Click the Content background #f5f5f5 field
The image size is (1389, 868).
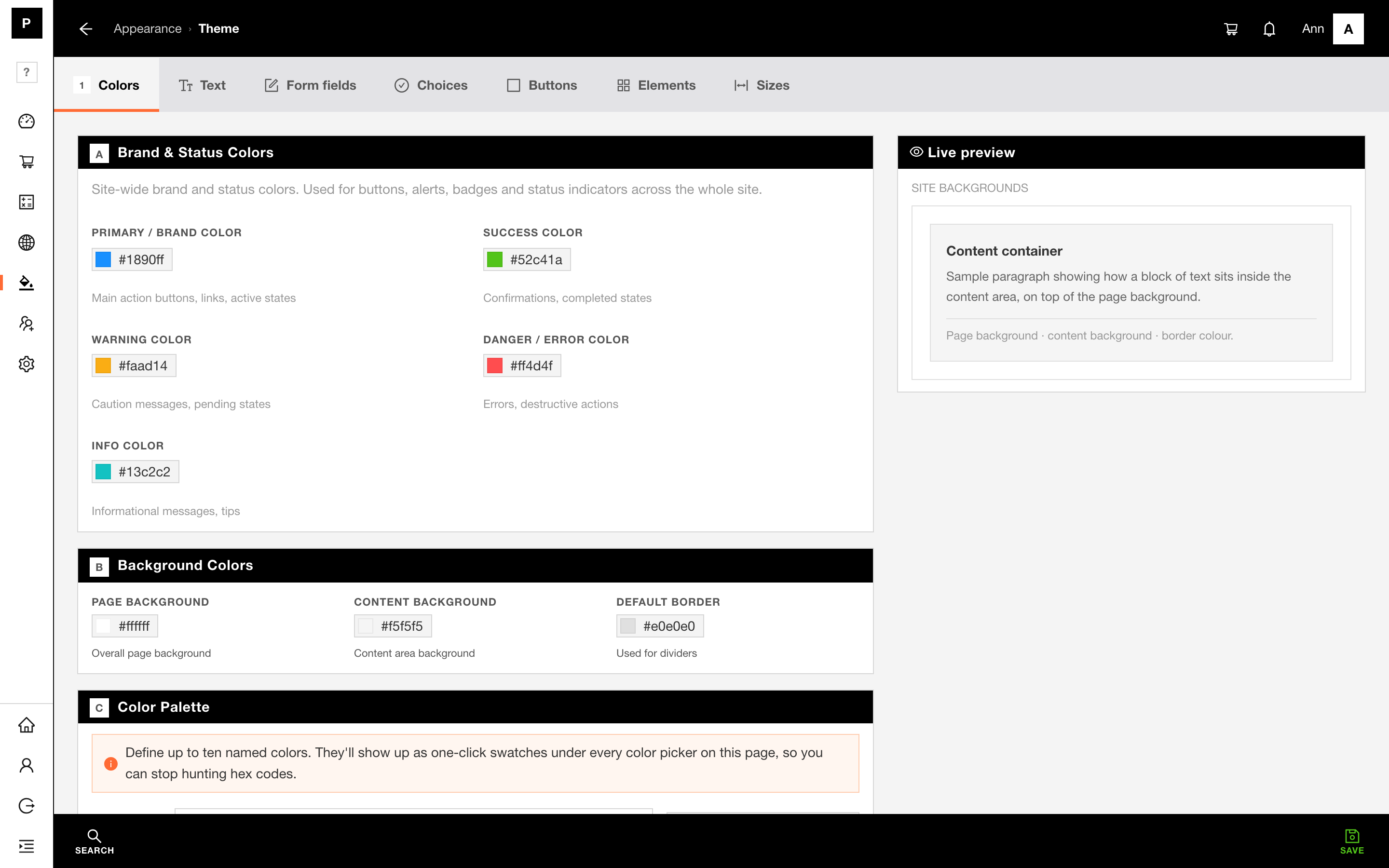393,626
